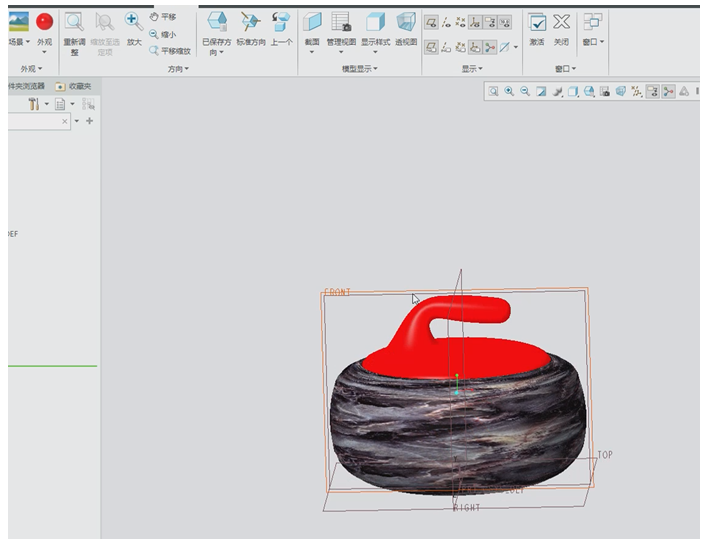
Task: Toggle annotation display in graphics toolbar
Action: 652,92
